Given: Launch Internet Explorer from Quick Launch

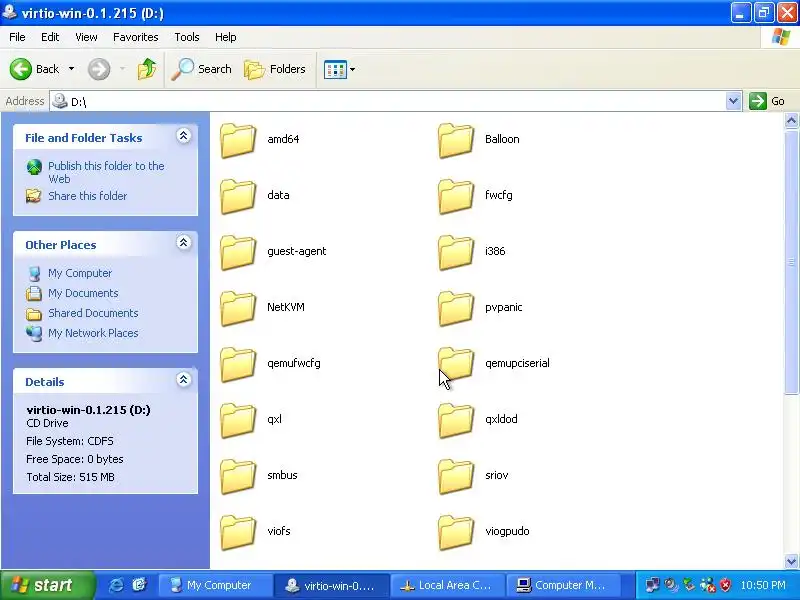Looking at the screenshot, I should pos(116,585).
